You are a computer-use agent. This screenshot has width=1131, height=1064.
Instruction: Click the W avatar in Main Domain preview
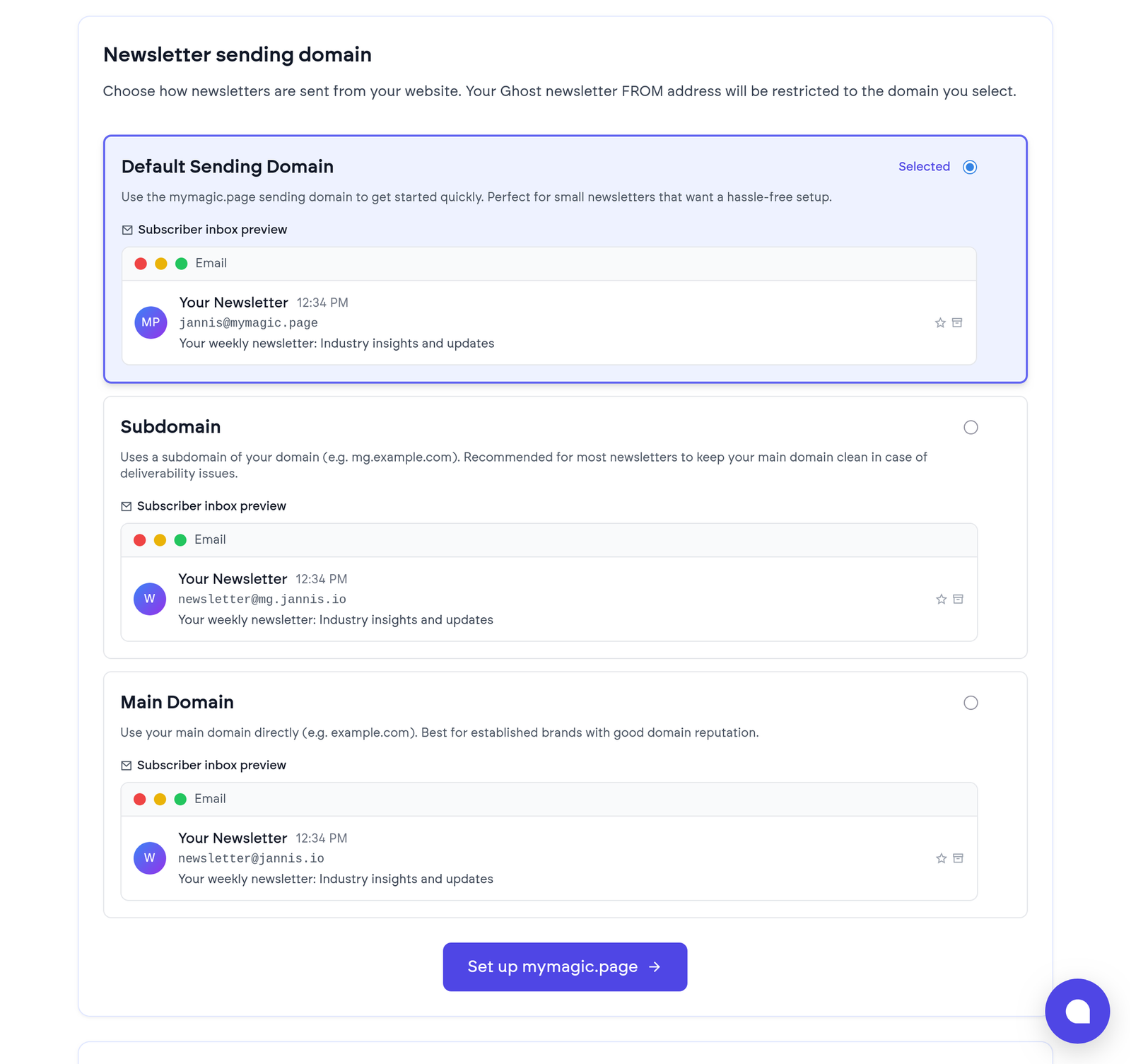(150, 858)
